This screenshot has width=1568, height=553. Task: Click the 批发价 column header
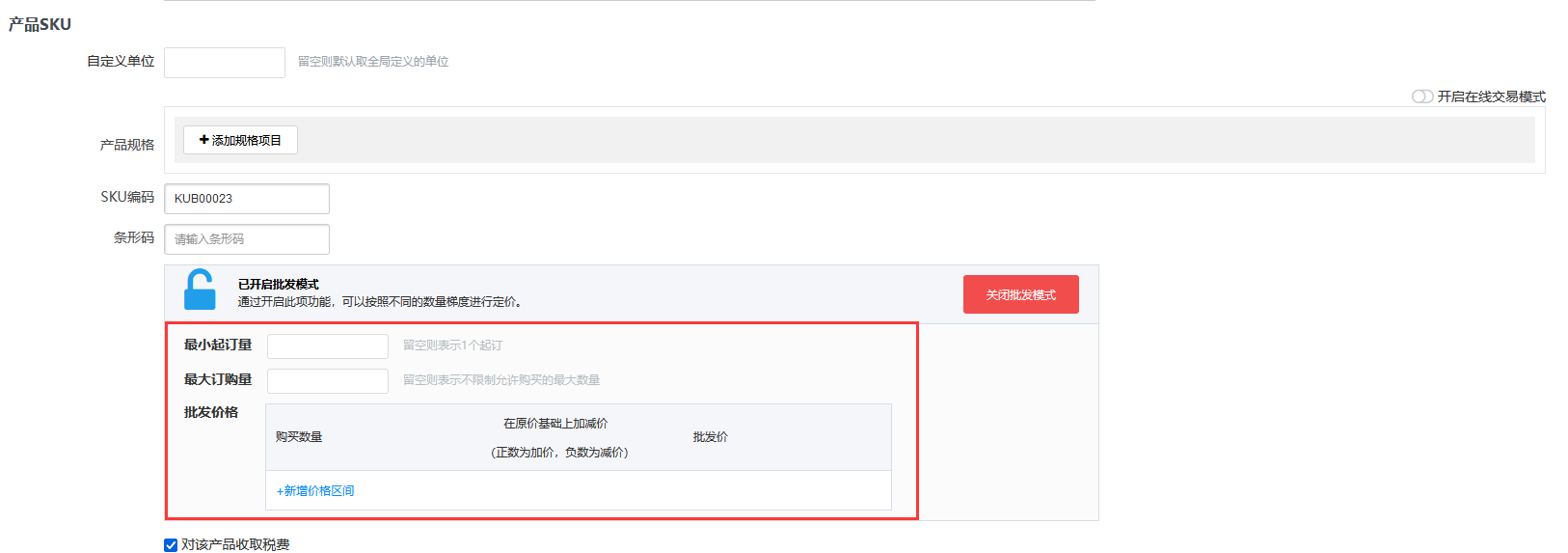point(710,437)
